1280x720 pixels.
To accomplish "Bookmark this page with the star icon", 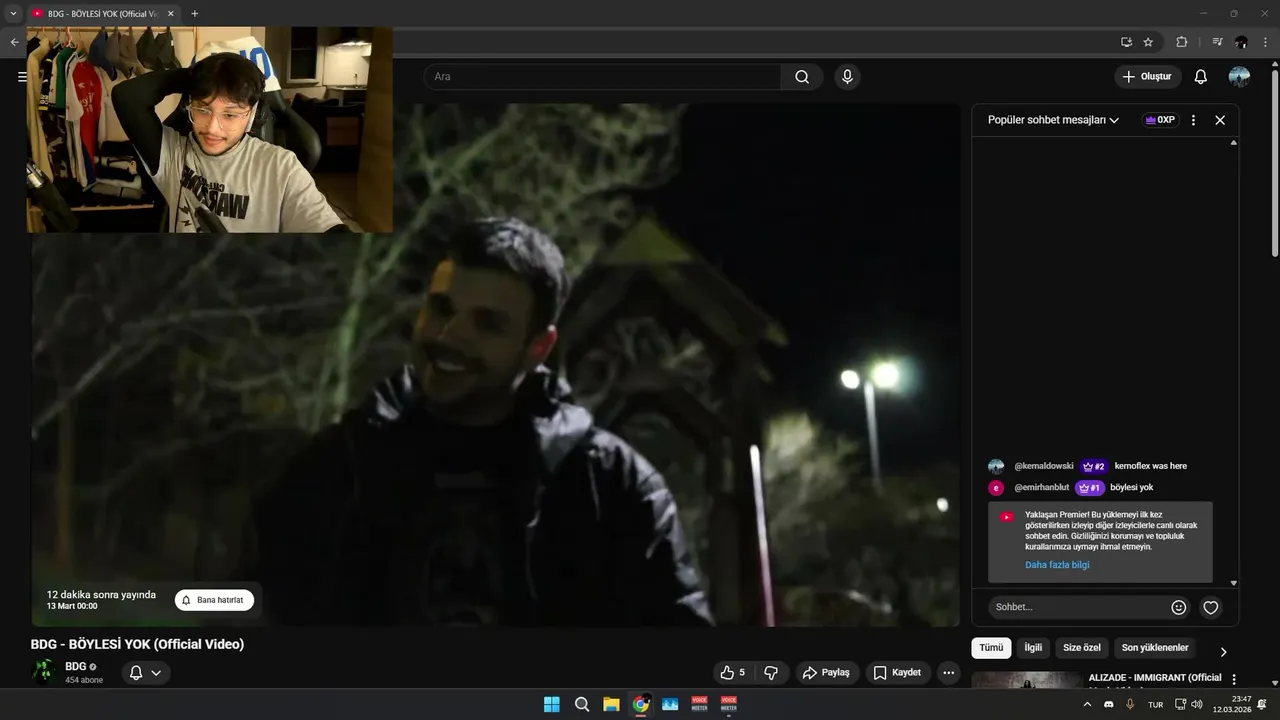I will coord(1148,42).
